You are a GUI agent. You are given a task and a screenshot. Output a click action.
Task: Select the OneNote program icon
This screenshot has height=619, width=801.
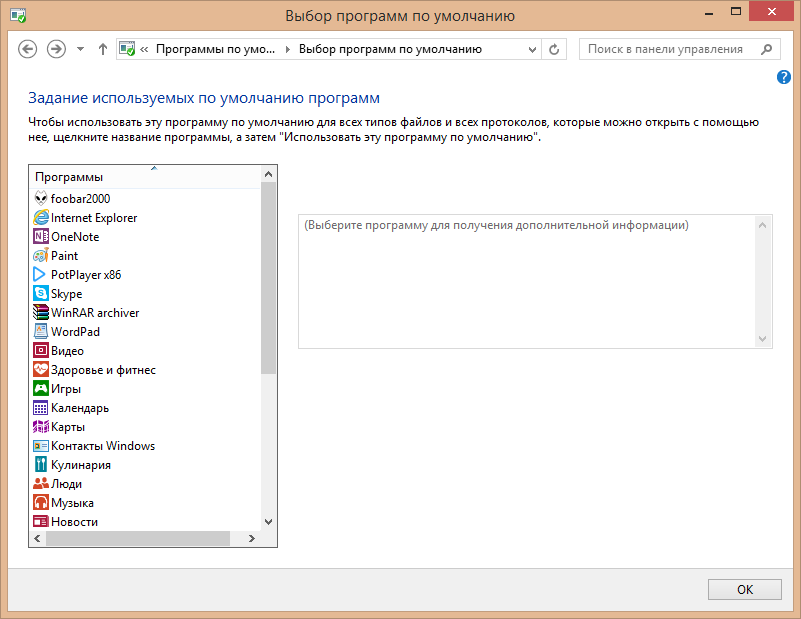41,237
